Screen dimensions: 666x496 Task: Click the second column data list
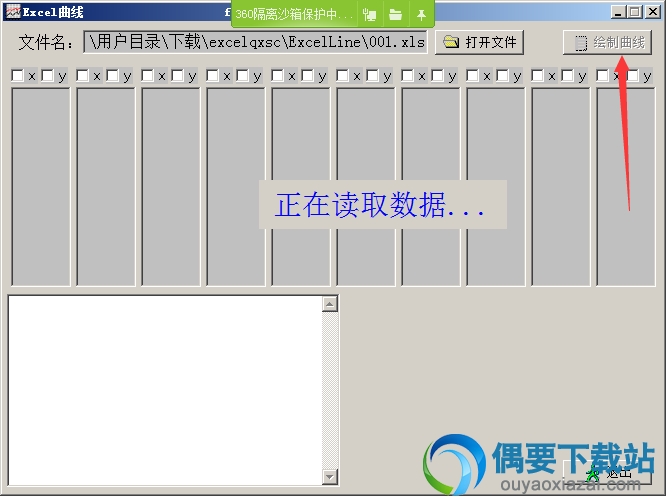click(106, 187)
